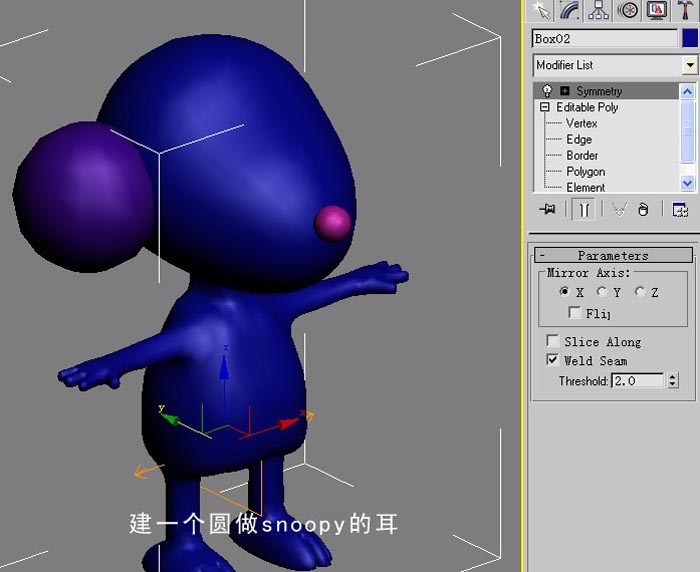Viewport: 700px width, 572px height.
Task: Uncheck the Weld Seam checkbox
Action: pos(553,359)
